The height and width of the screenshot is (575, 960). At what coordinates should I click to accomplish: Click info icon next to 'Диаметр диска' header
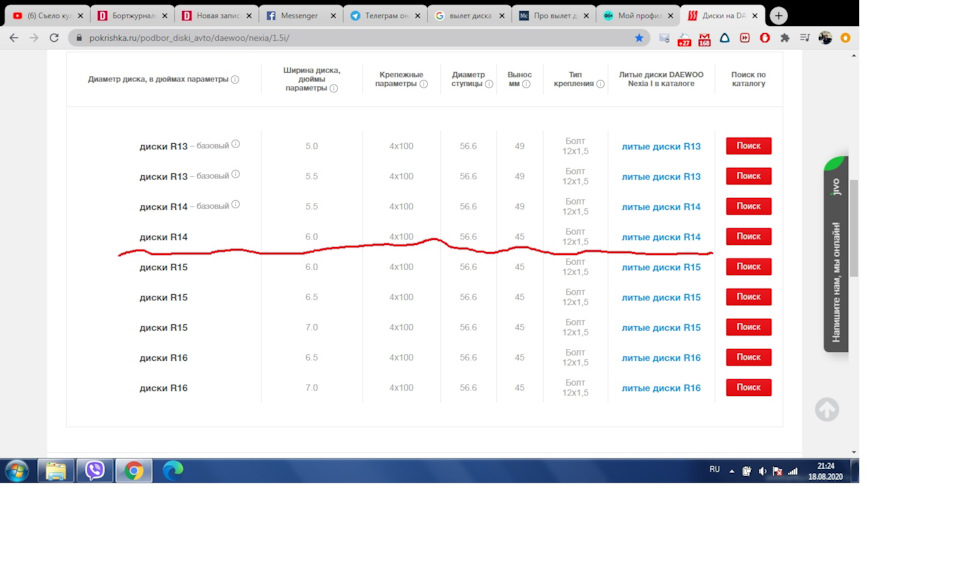pyautogui.click(x=235, y=80)
